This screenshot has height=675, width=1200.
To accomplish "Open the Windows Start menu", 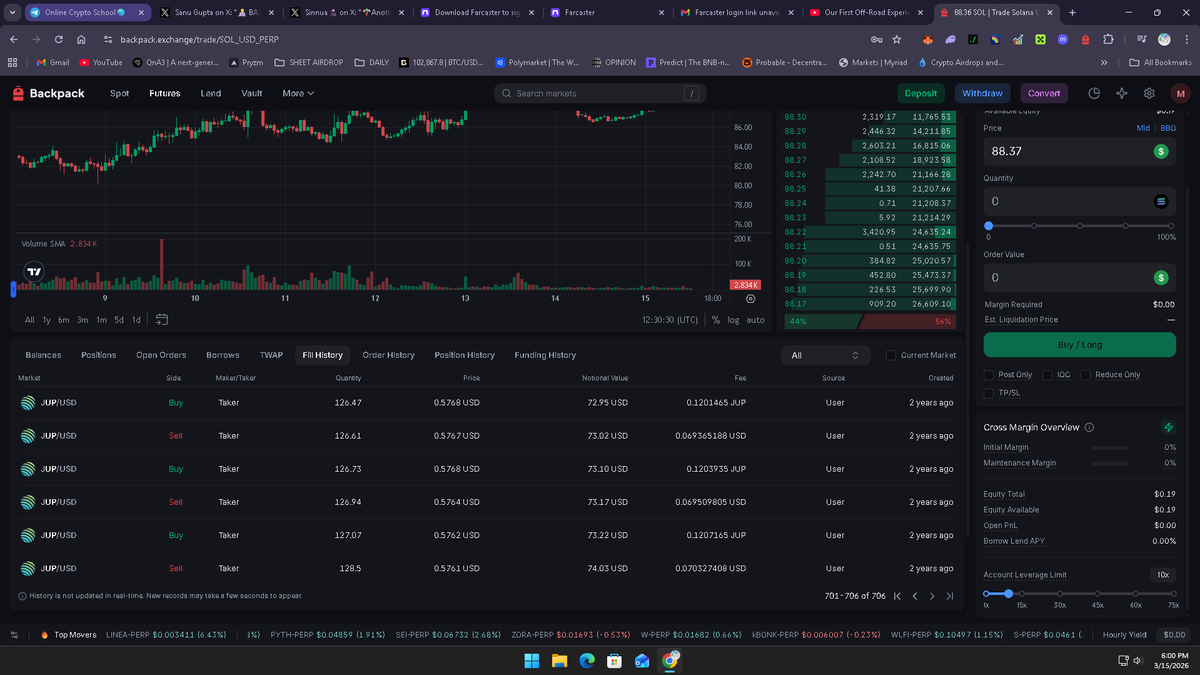I will [x=531, y=660].
